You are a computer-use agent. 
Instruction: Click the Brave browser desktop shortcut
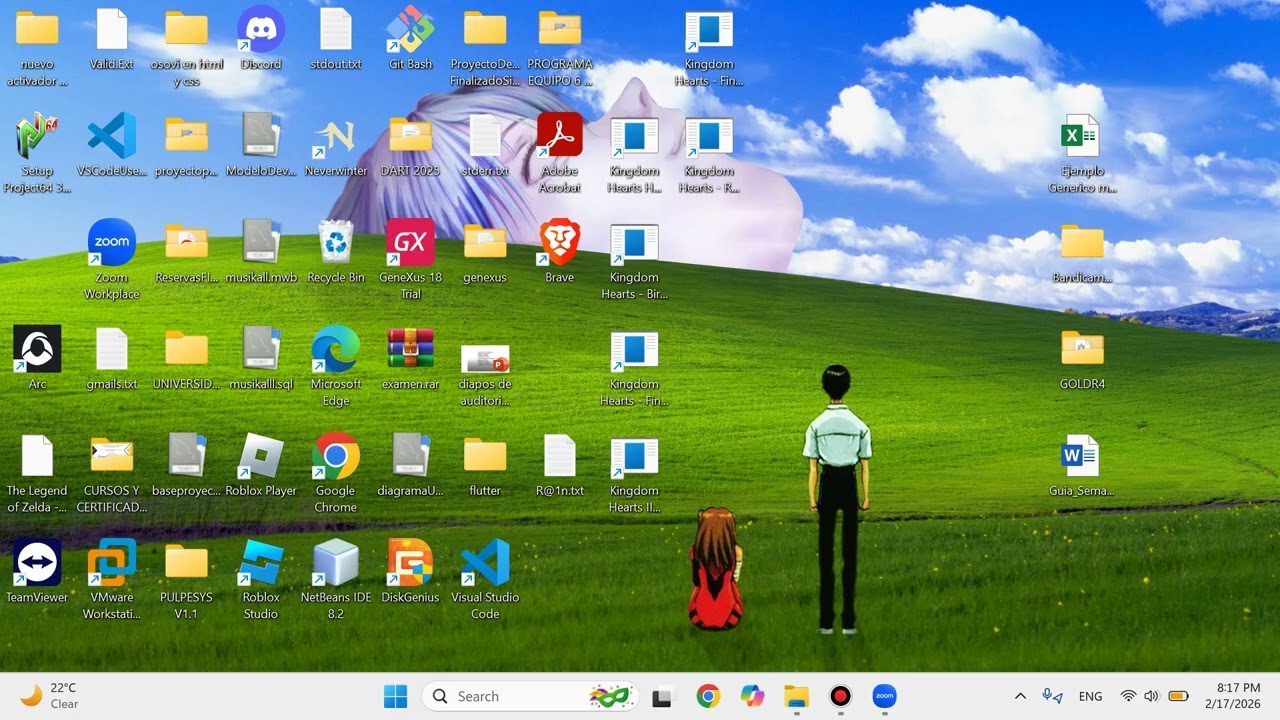(559, 252)
